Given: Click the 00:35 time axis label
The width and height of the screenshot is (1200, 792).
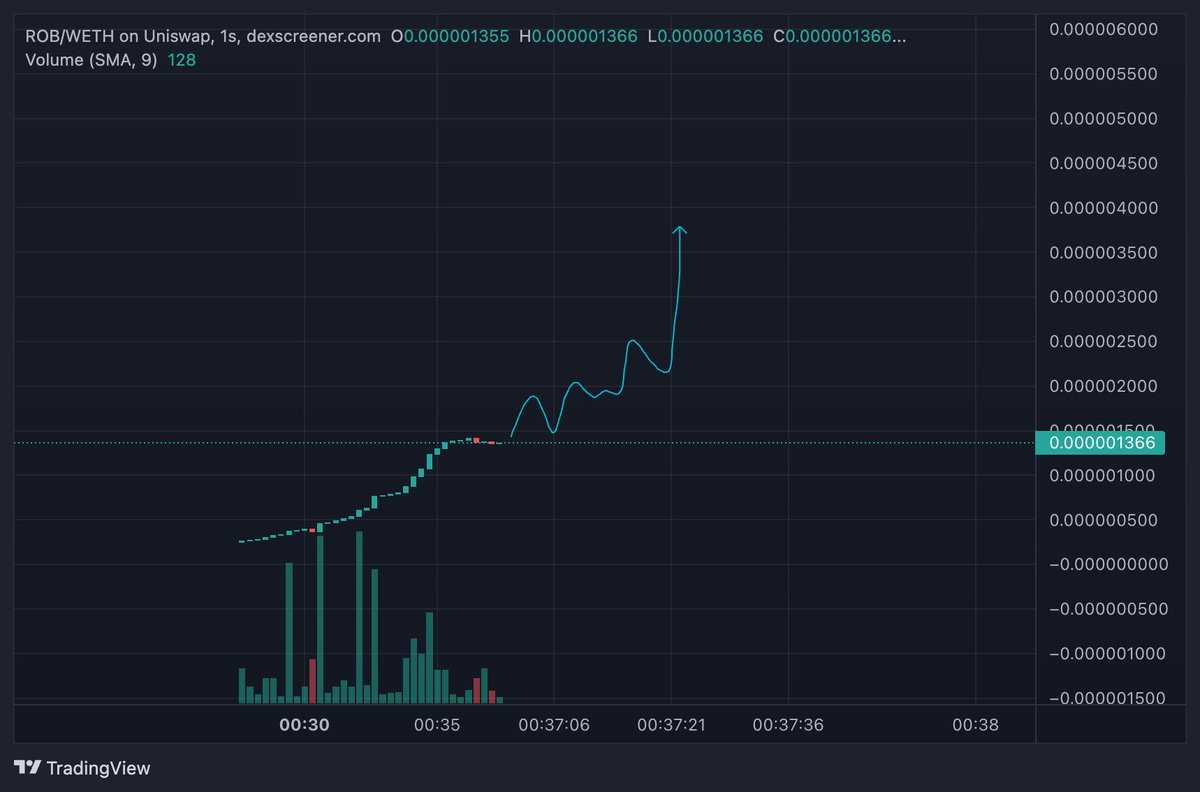Looking at the screenshot, I should [x=437, y=724].
